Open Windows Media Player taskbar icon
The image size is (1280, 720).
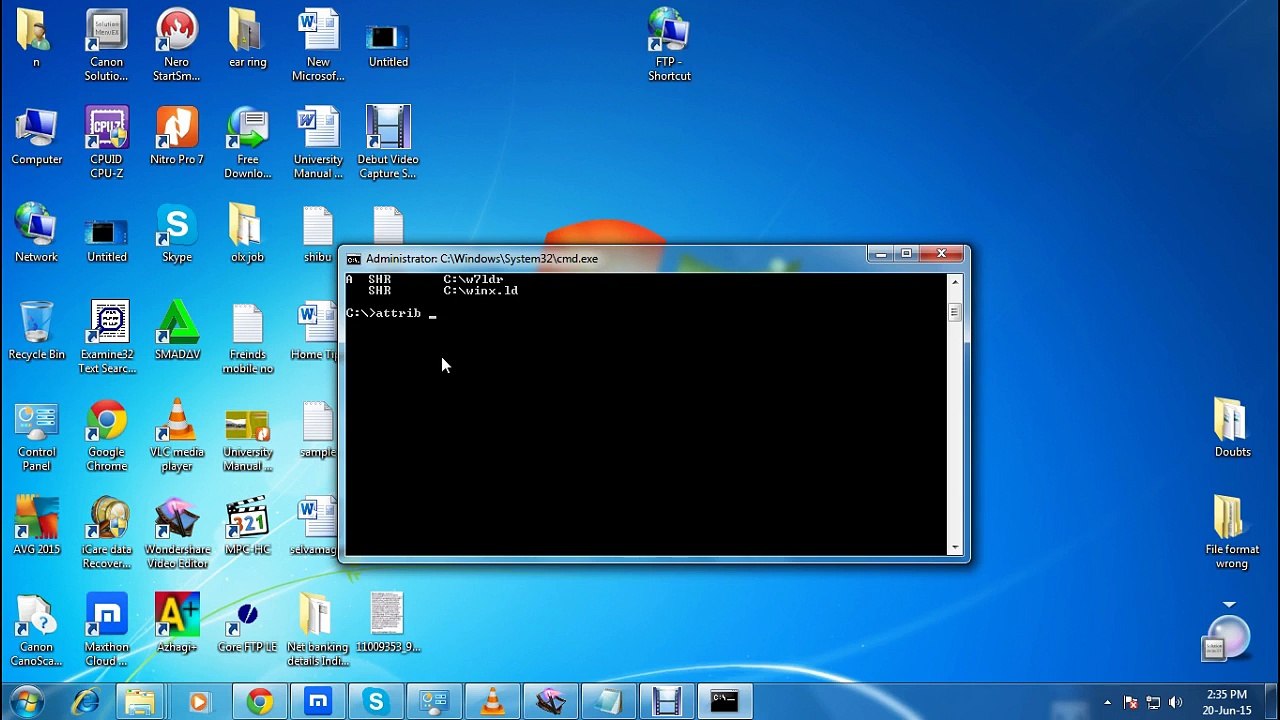tap(199, 702)
